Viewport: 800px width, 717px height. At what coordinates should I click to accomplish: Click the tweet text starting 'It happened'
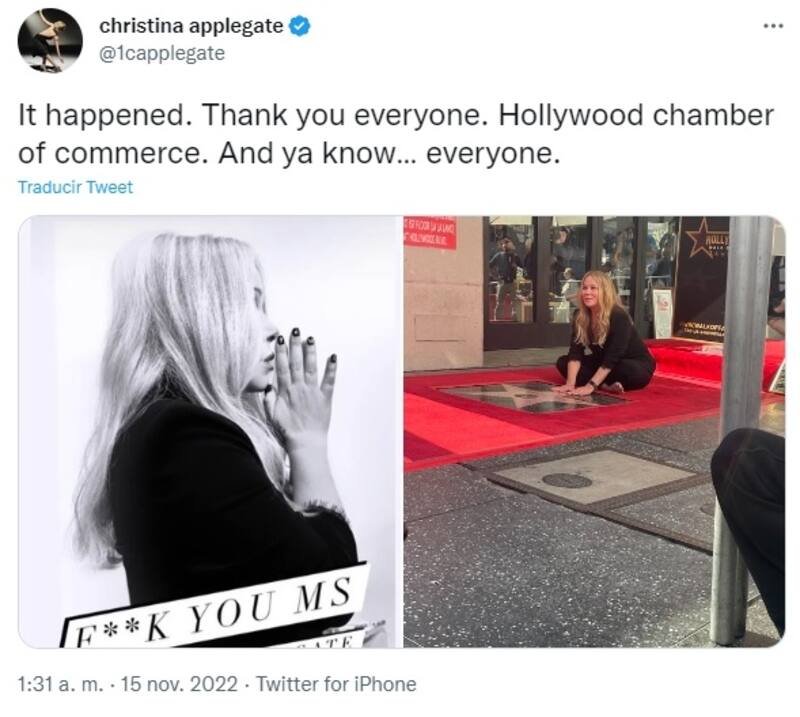(396, 134)
